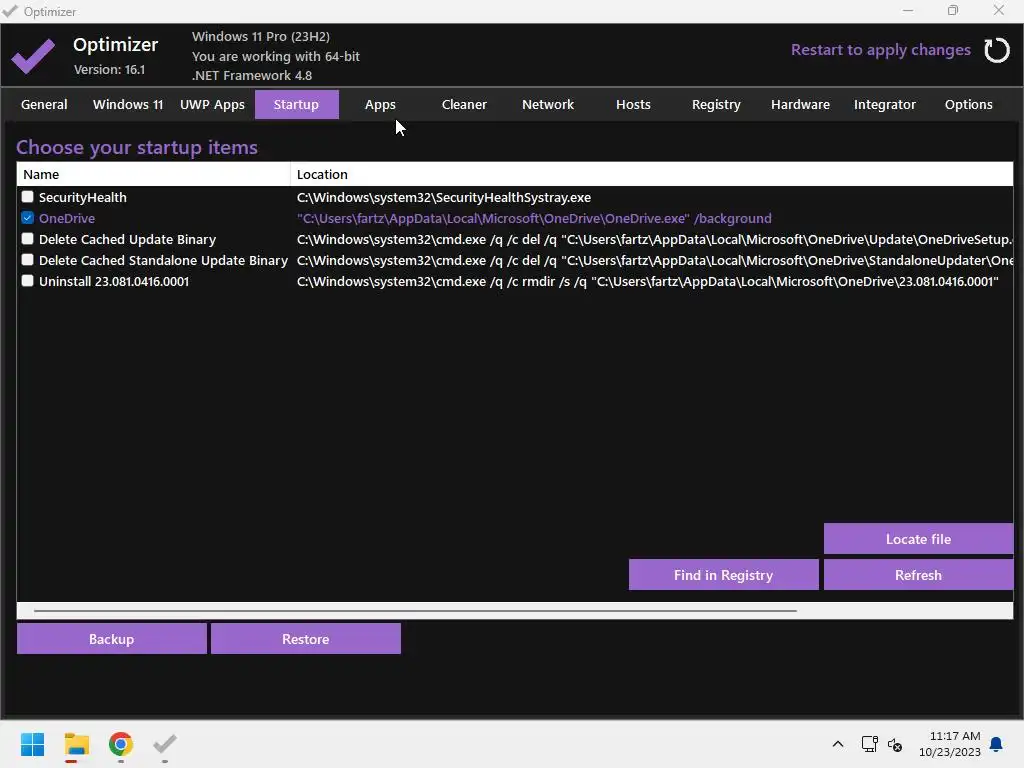1024x768 pixels.
Task: Click the horizontal scrollbar of startup list
Action: coord(415,611)
